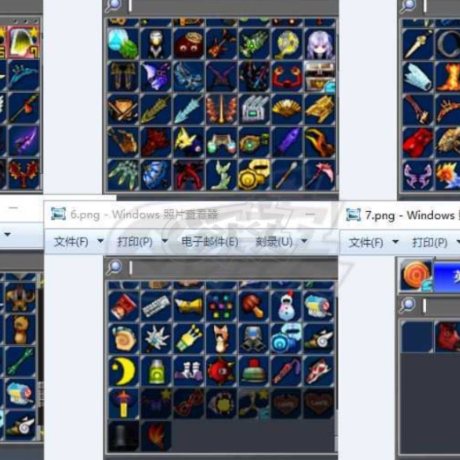
Task: Open 电子邮件(E) menu in 6.png window
Action: tap(210, 241)
